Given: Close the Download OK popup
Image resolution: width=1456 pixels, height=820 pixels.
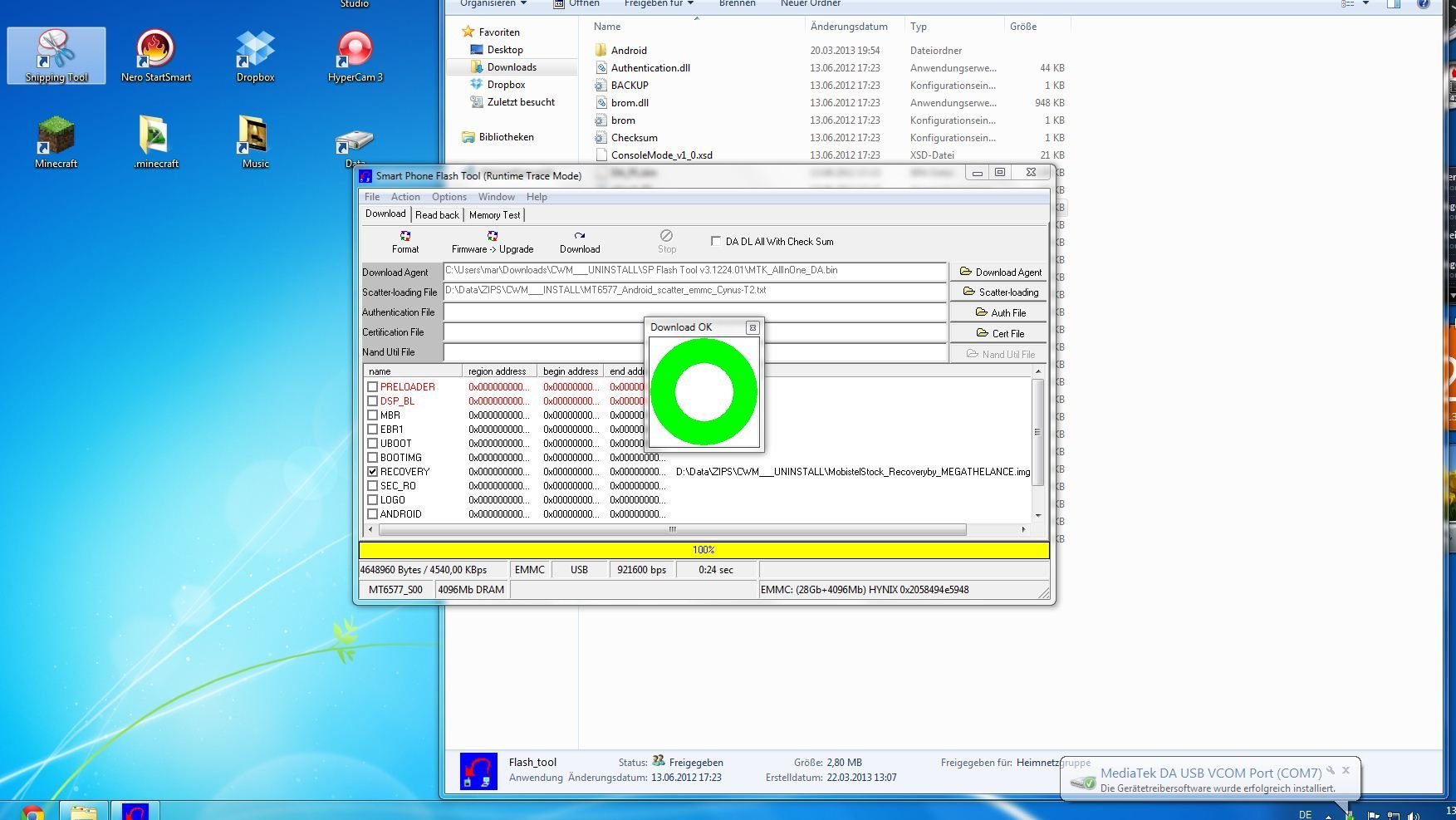Looking at the screenshot, I should pyautogui.click(x=753, y=327).
